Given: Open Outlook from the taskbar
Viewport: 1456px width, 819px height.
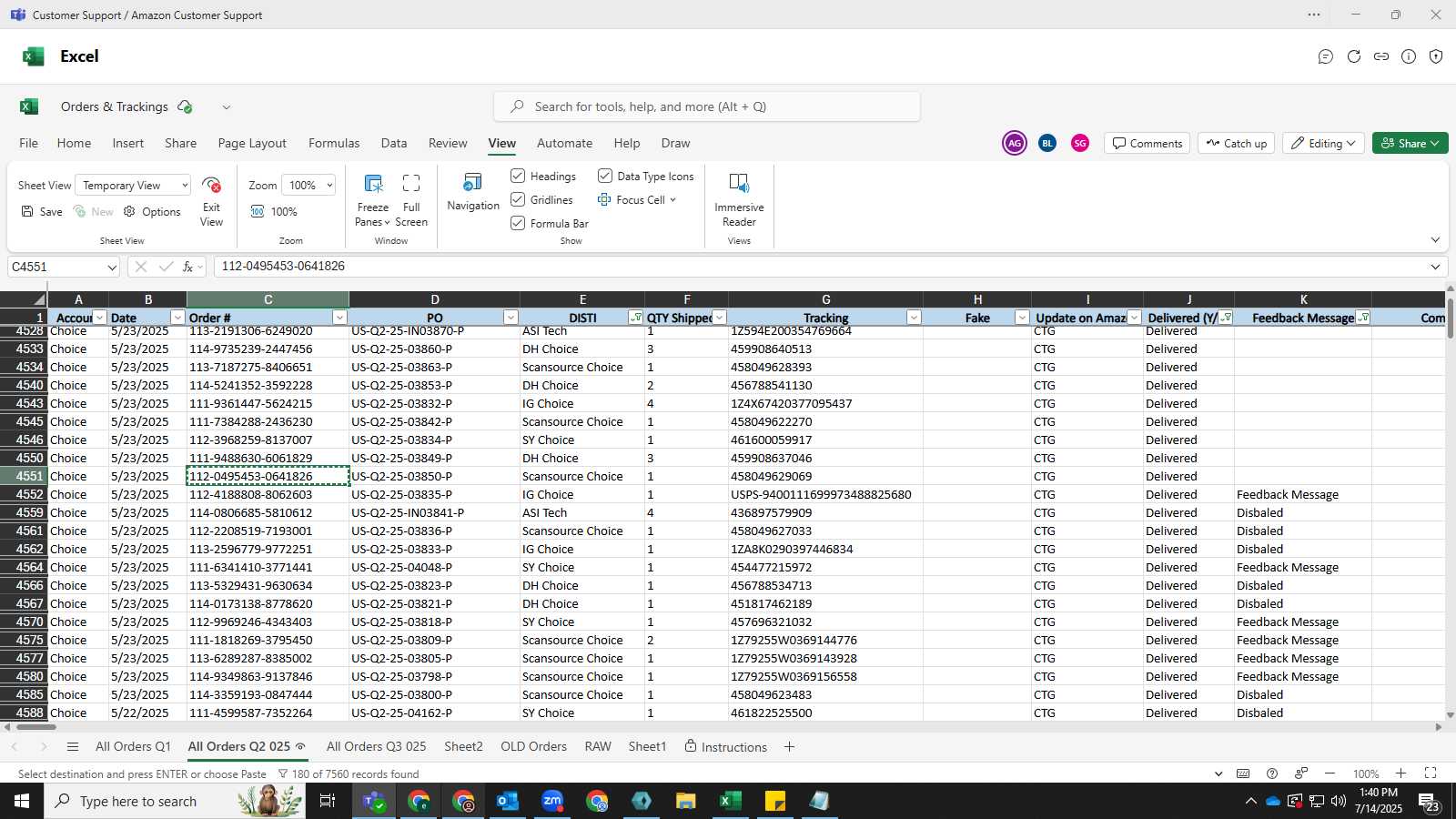Looking at the screenshot, I should tap(508, 801).
